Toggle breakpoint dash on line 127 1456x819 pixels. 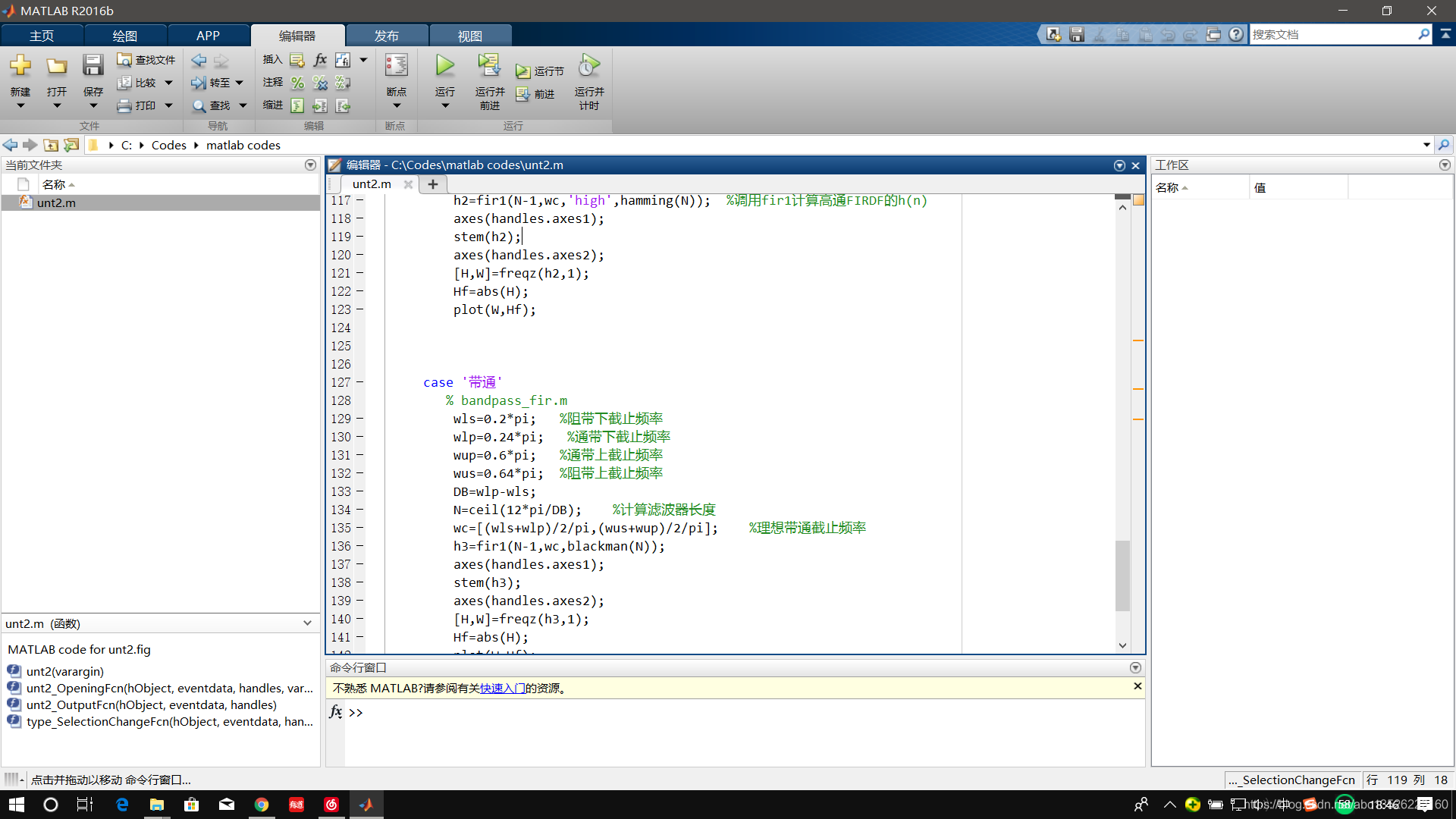point(359,382)
